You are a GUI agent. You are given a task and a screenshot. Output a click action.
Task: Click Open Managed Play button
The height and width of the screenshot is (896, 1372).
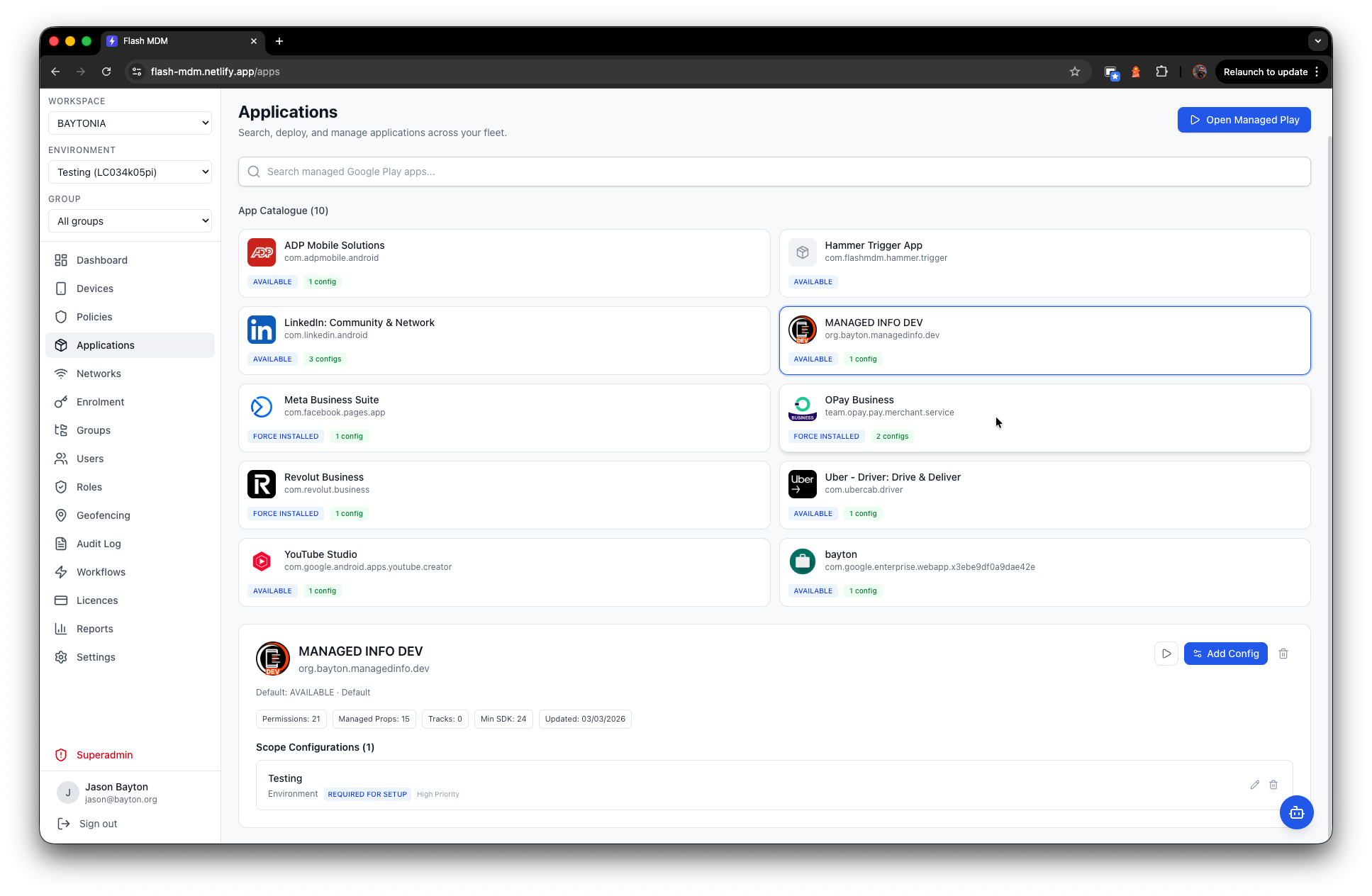pos(1244,120)
